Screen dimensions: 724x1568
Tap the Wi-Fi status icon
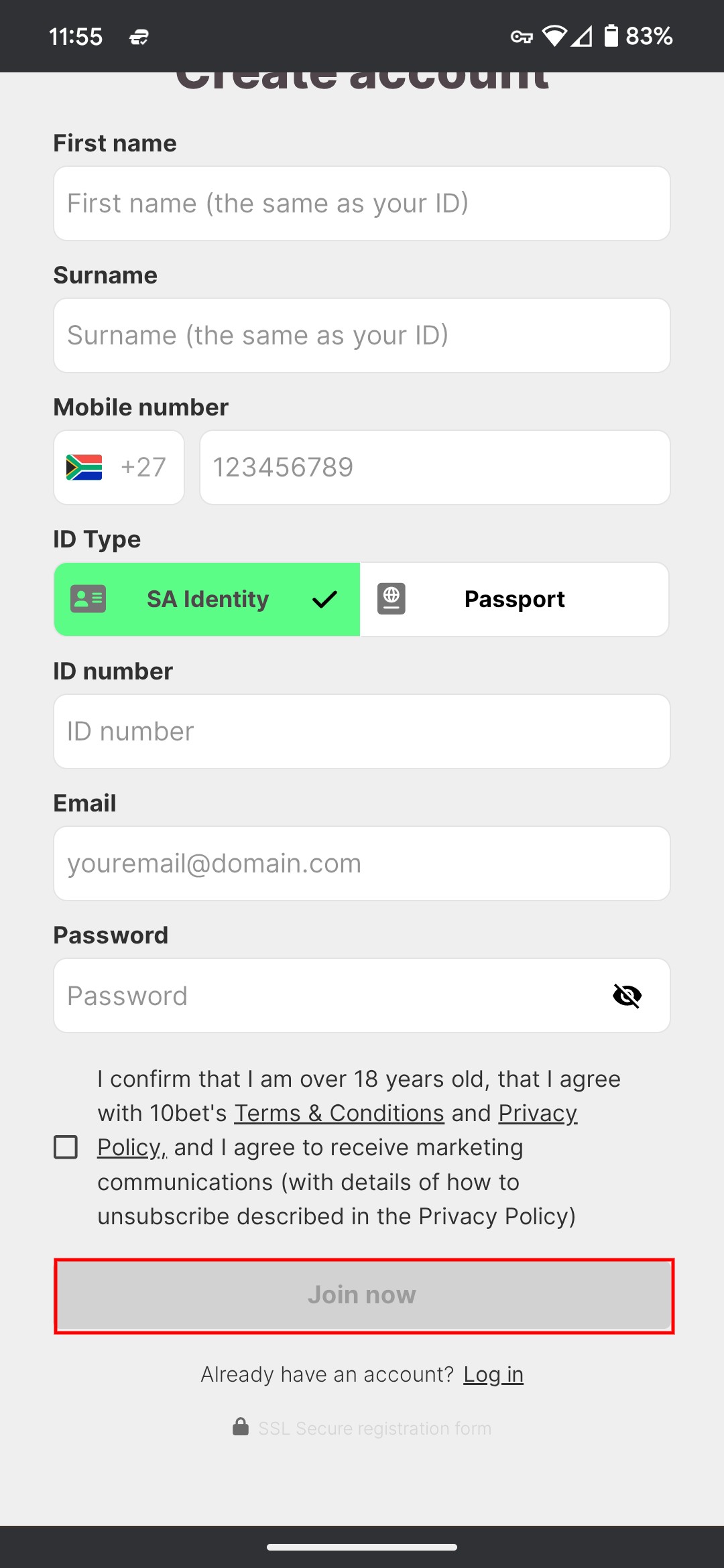pos(554,36)
